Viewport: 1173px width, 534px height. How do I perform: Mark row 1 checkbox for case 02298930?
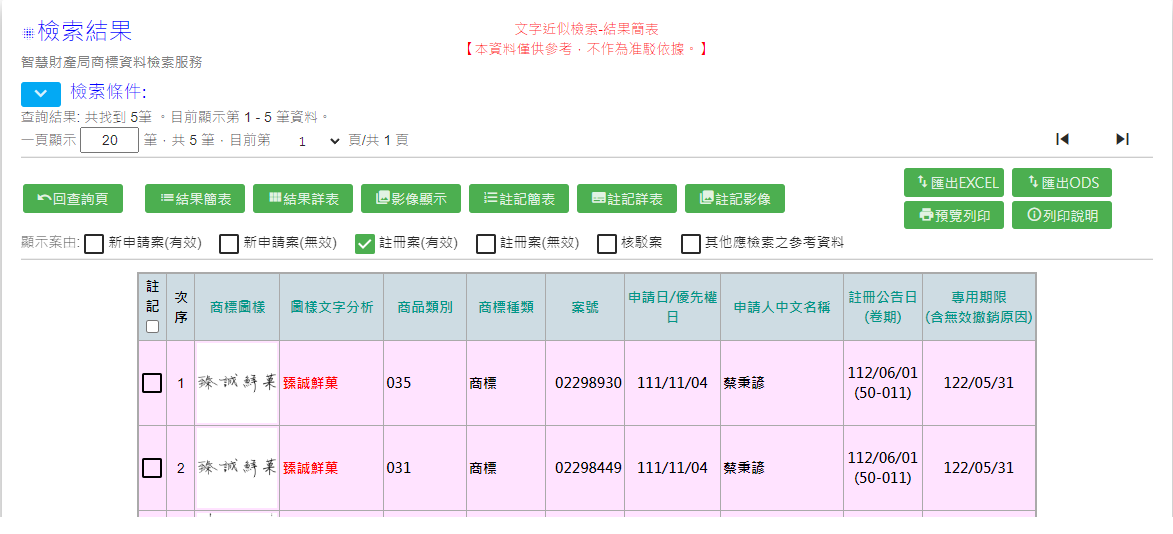152,383
